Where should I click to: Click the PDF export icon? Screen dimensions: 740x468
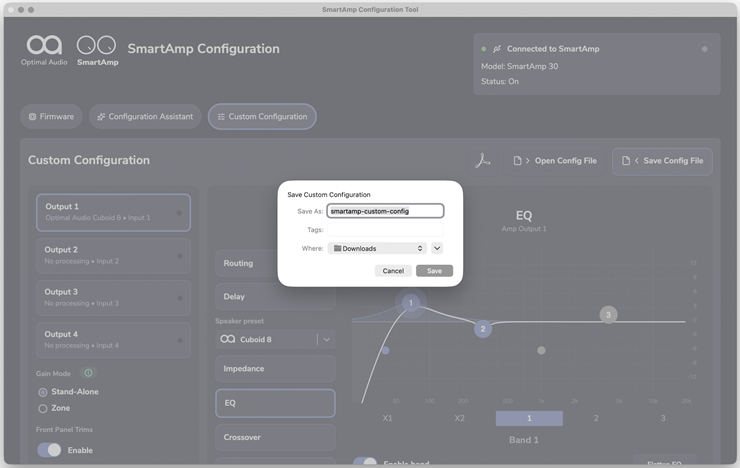[482, 161]
